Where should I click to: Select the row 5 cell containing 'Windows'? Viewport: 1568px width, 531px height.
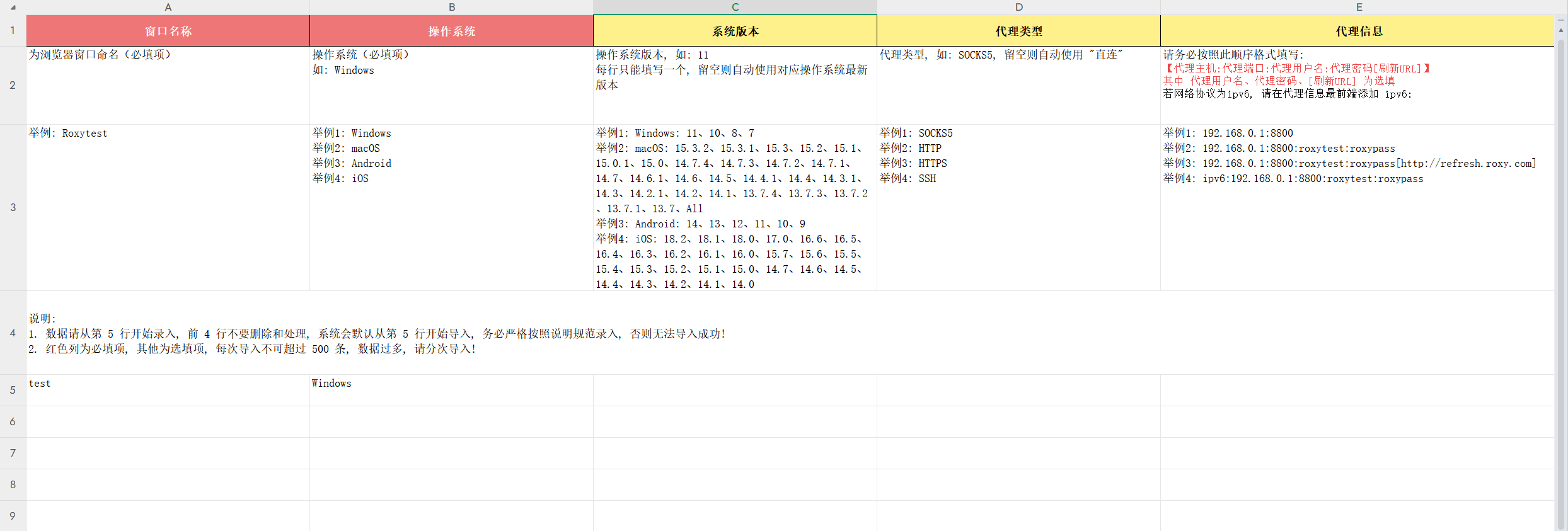(451, 390)
